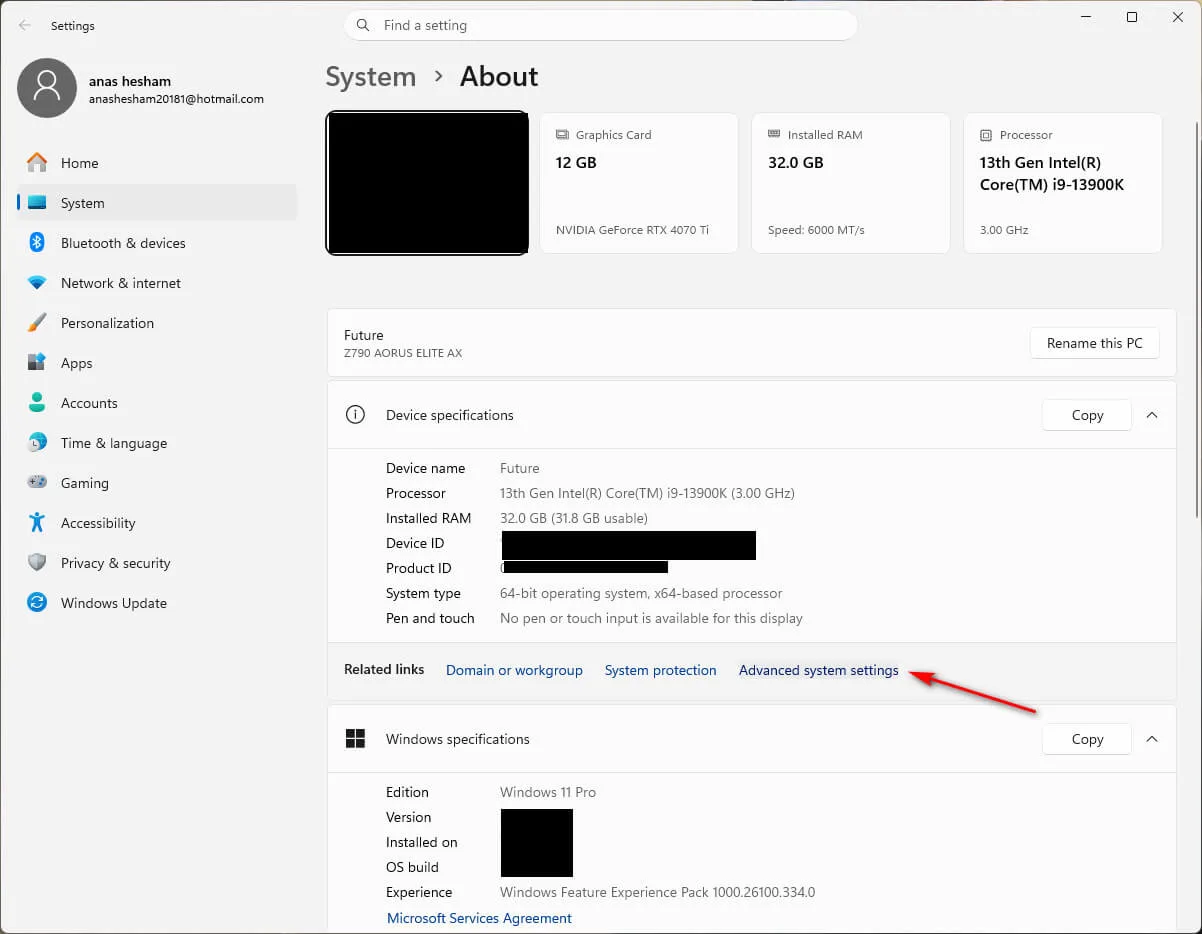The width and height of the screenshot is (1202, 934).
Task: Go back using the back arrow
Action: [25, 26]
